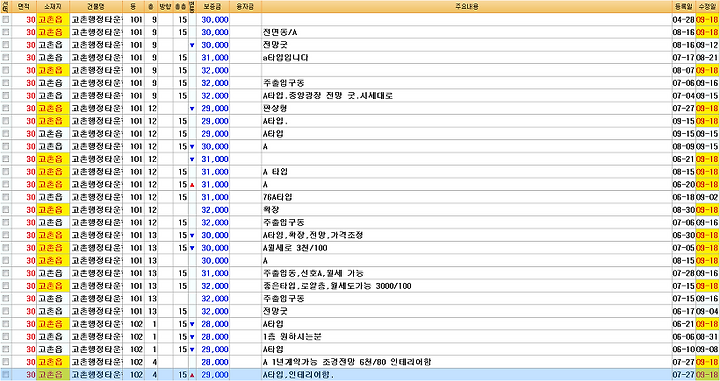
Task: Click the 06-18 registration date
Action: pyautogui.click(x=683, y=197)
